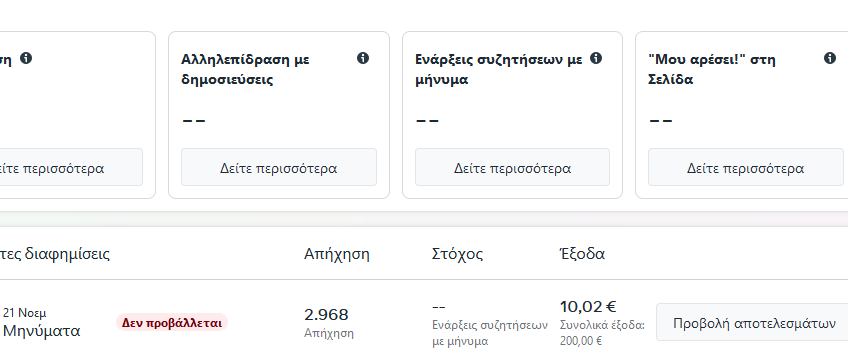Click the Συνολικά έξοδα: 200,00 € text

pyautogui.click(x=602, y=333)
